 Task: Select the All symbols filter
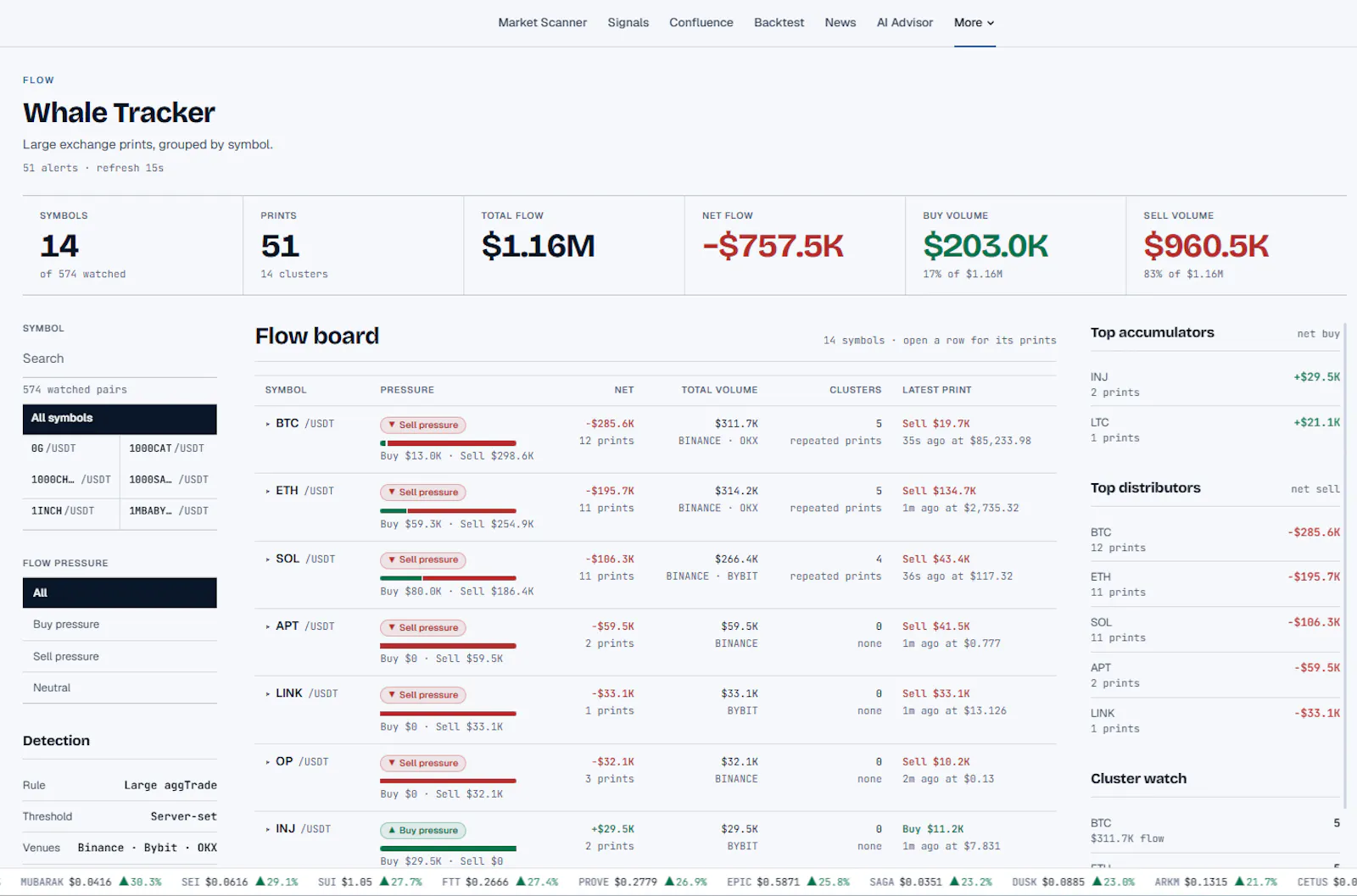(120, 418)
